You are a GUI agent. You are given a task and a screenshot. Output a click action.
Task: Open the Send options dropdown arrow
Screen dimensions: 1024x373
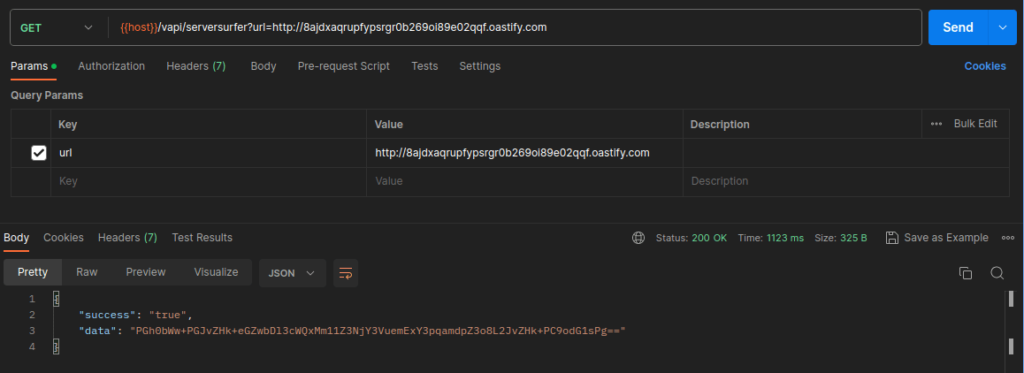point(1003,27)
